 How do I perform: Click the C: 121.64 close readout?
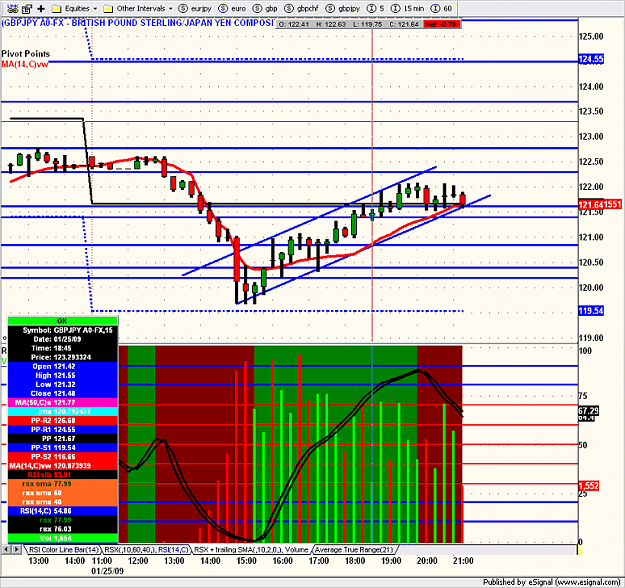pos(404,24)
